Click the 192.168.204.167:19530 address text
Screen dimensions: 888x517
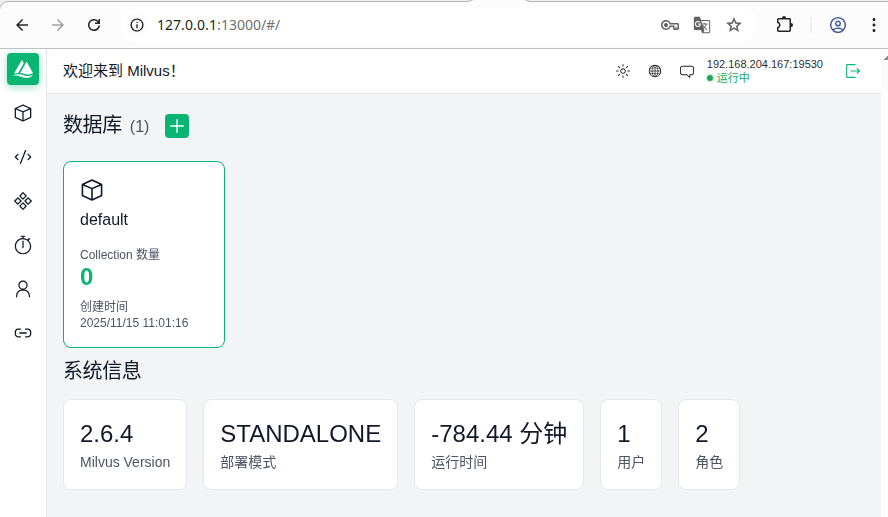pos(764,64)
